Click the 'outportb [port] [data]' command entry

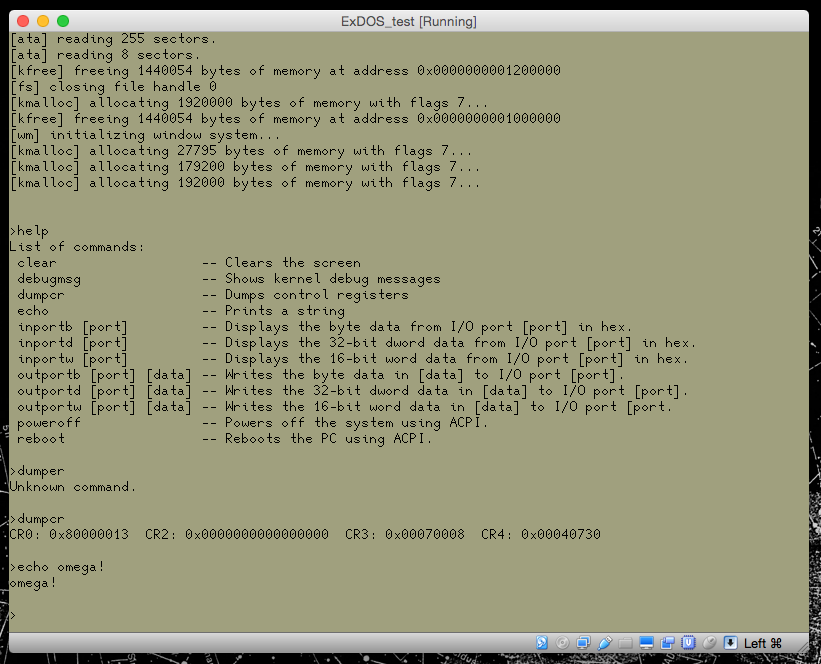[x=104, y=375]
